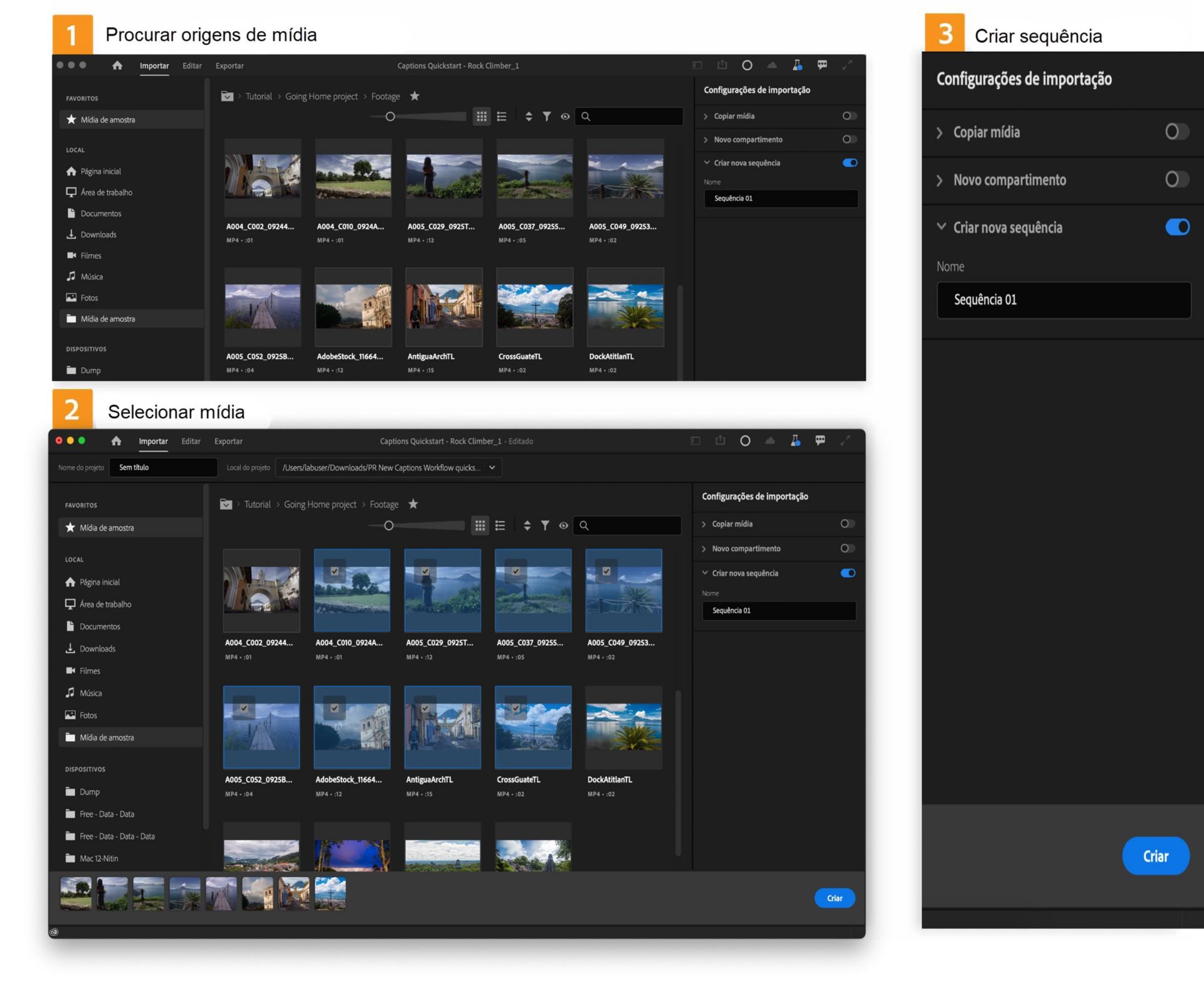Click the Home icon in top toolbar

[117, 65]
